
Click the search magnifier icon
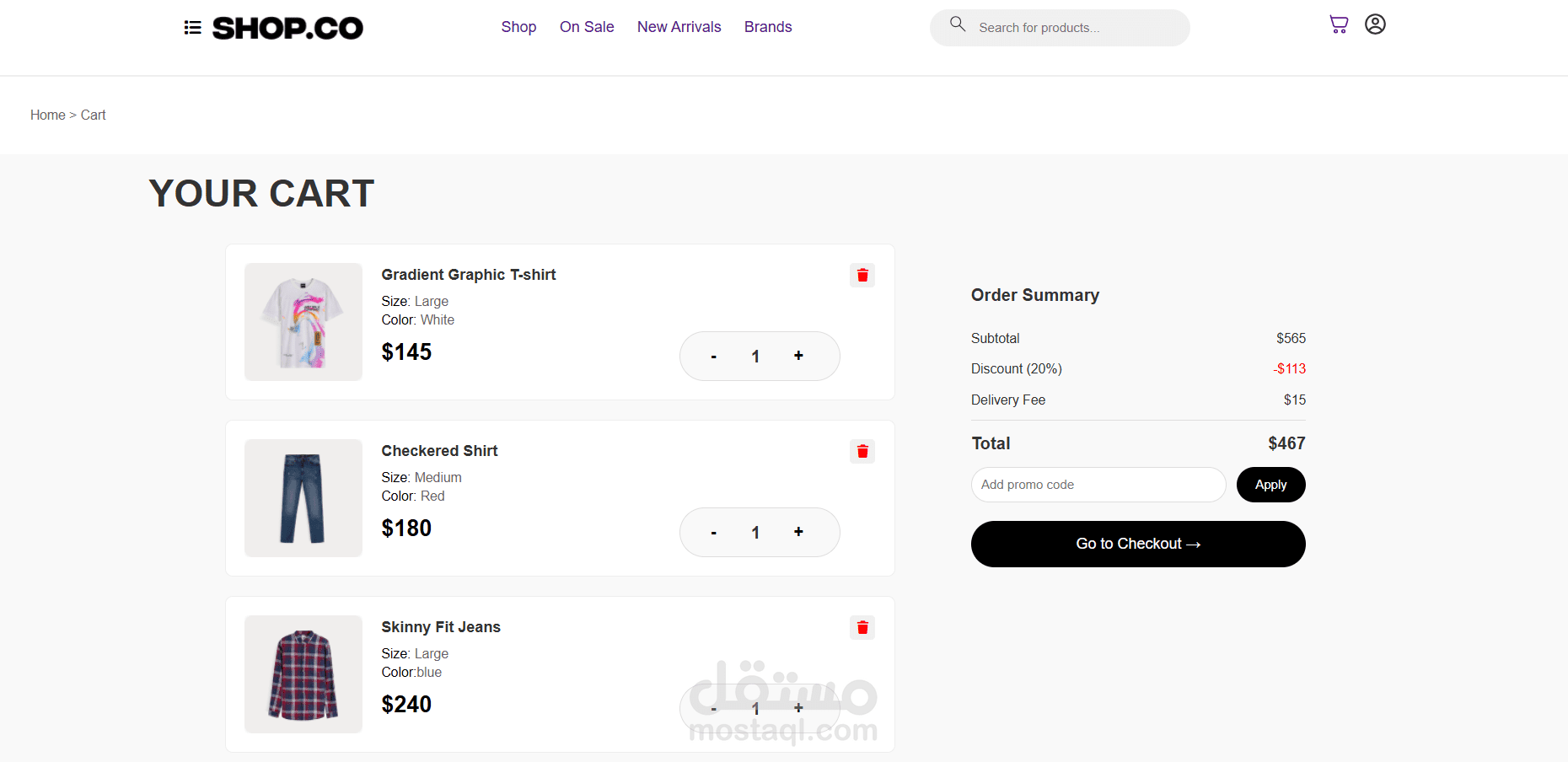pyautogui.click(x=958, y=24)
